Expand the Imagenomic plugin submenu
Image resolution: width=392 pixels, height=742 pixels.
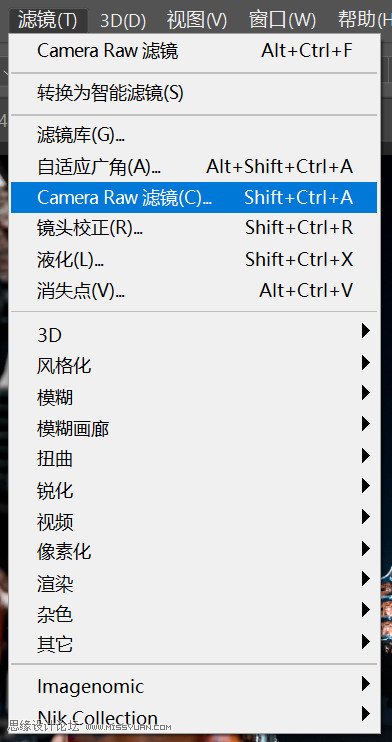pos(194,686)
